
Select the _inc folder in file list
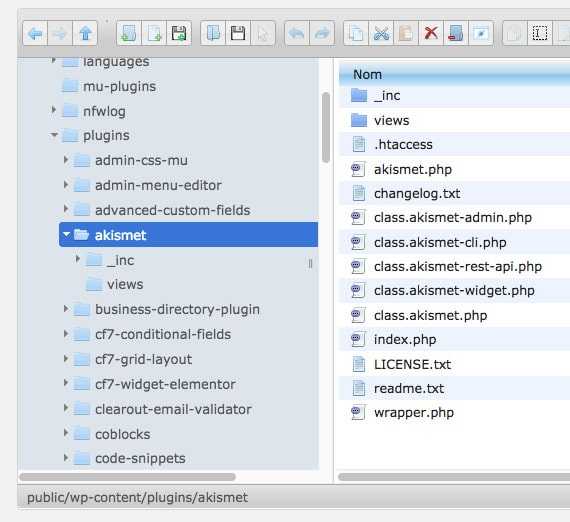coord(454,96)
